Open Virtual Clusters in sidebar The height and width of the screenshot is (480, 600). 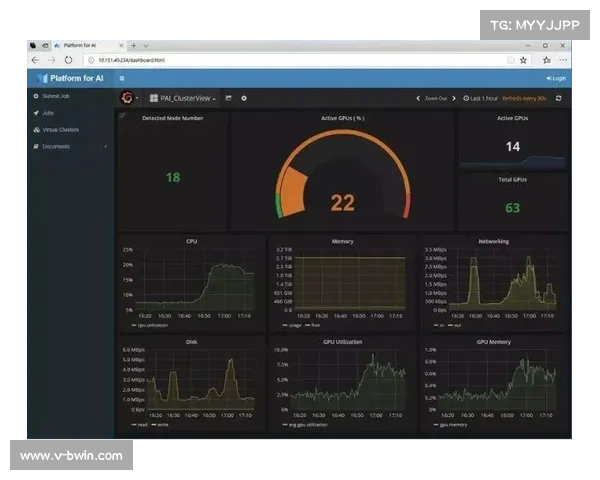click(56, 130)
